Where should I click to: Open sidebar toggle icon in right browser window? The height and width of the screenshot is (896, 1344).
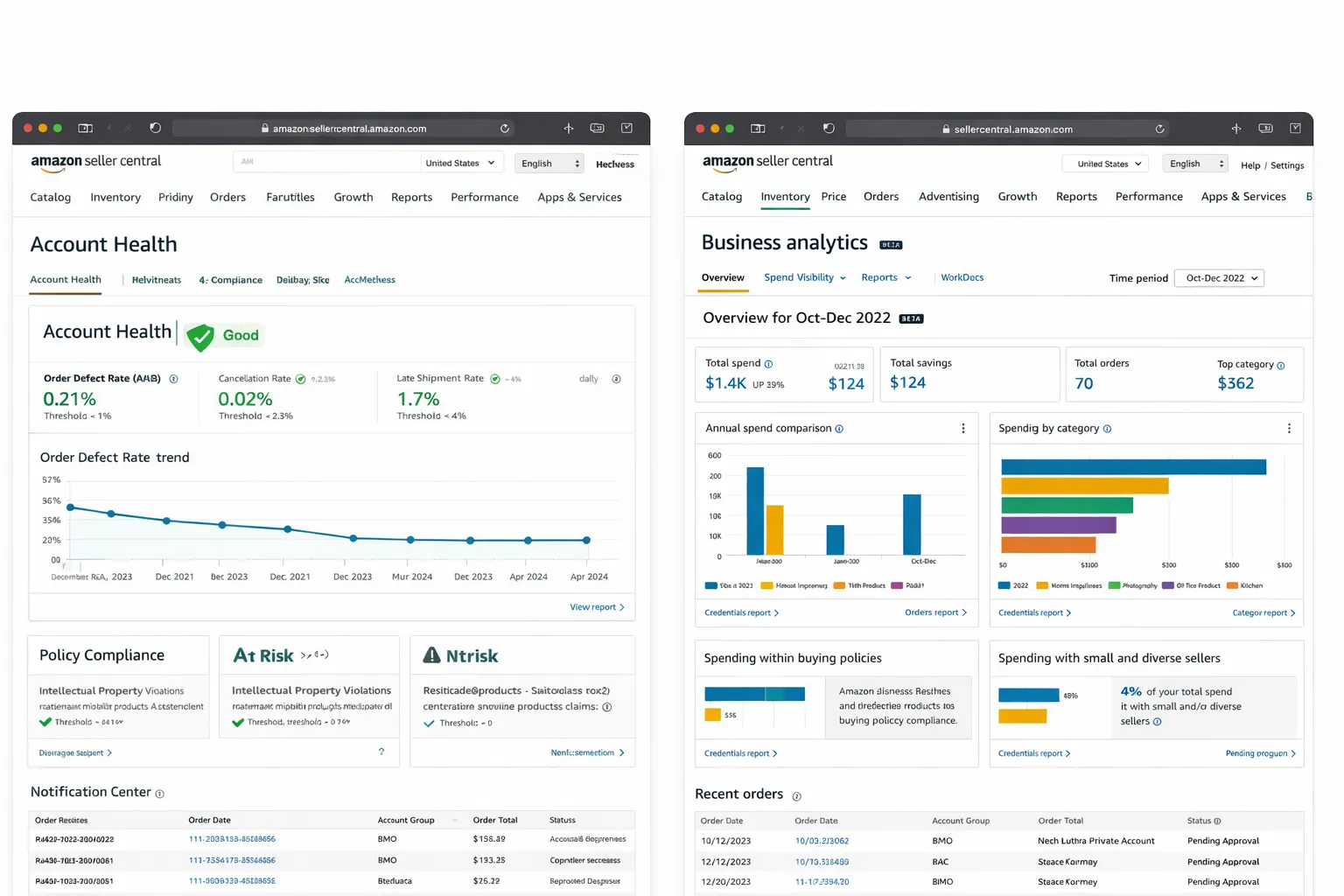(x=758, y=129)
